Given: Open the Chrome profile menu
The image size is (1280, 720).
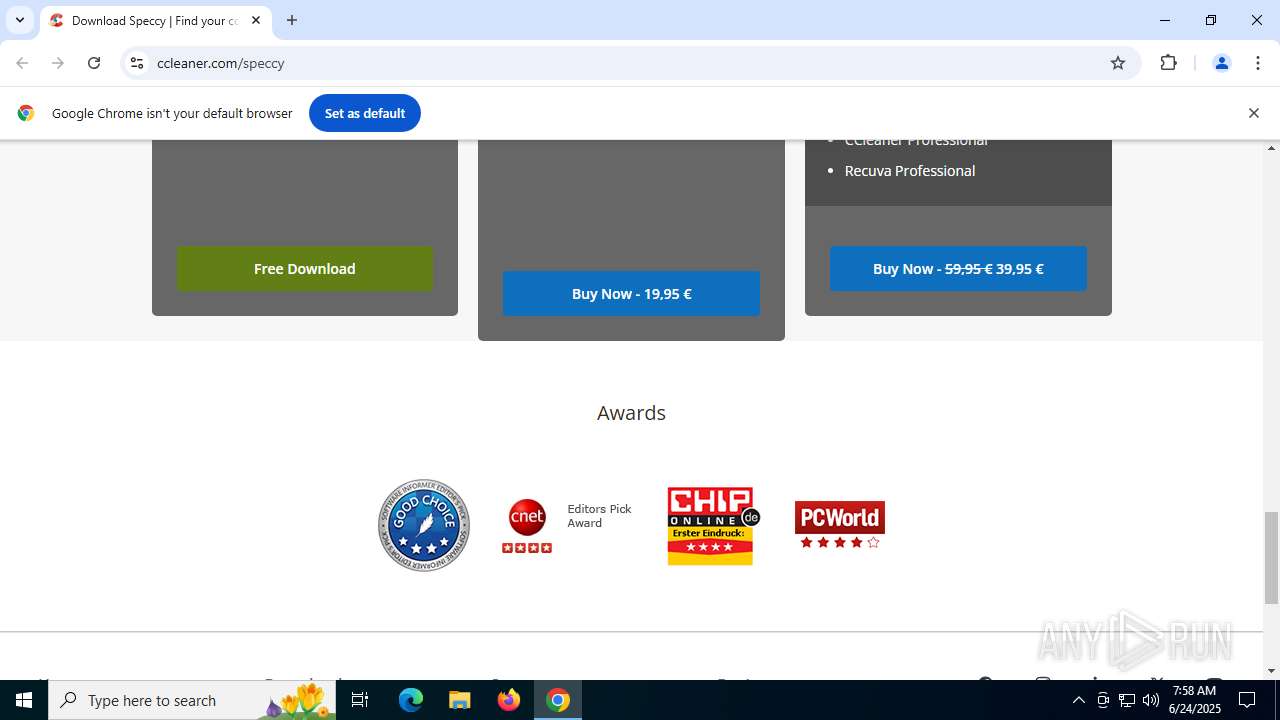Looking at the screenshot, I should (x=1221, y=63).
